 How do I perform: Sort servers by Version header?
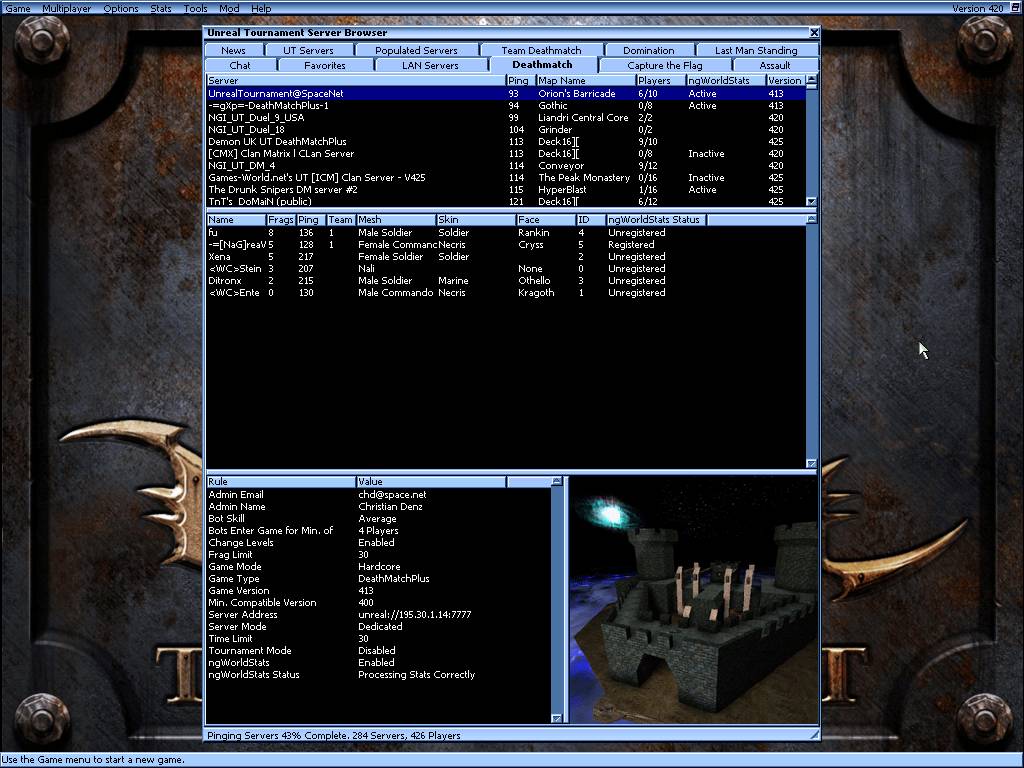(x=786, y=80)
